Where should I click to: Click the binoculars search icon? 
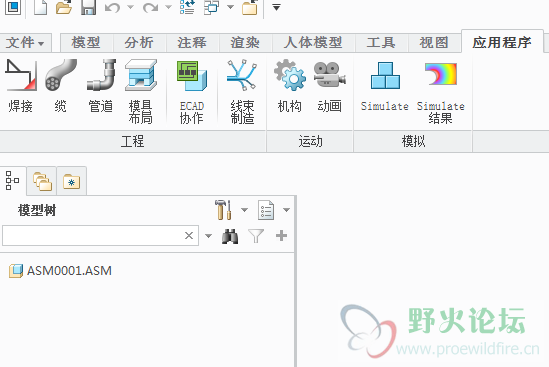[x=230, y=236]
